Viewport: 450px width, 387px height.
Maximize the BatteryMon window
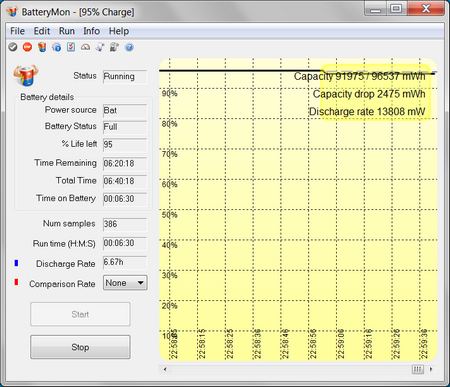(396, 9)
